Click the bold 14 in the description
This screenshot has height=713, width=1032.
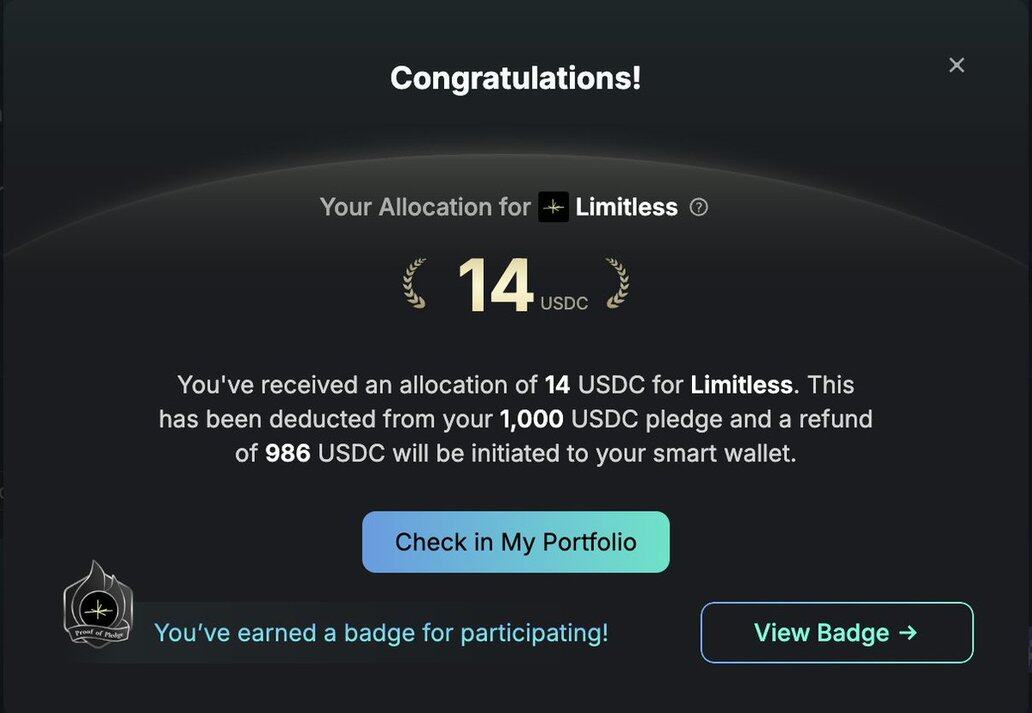(x=557, y=385)
